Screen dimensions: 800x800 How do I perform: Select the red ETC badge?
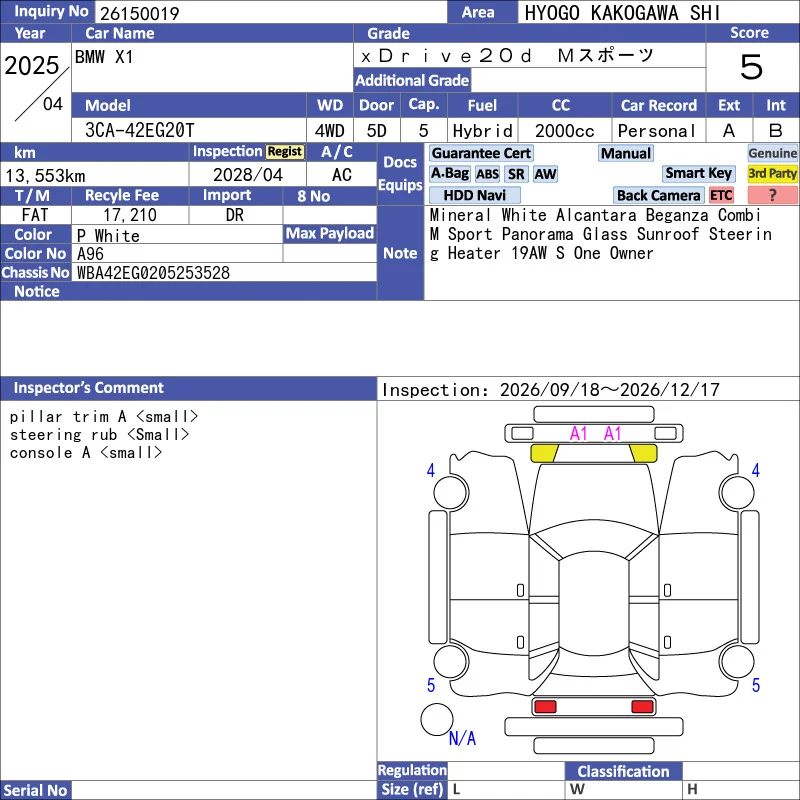tap(721, 195)
